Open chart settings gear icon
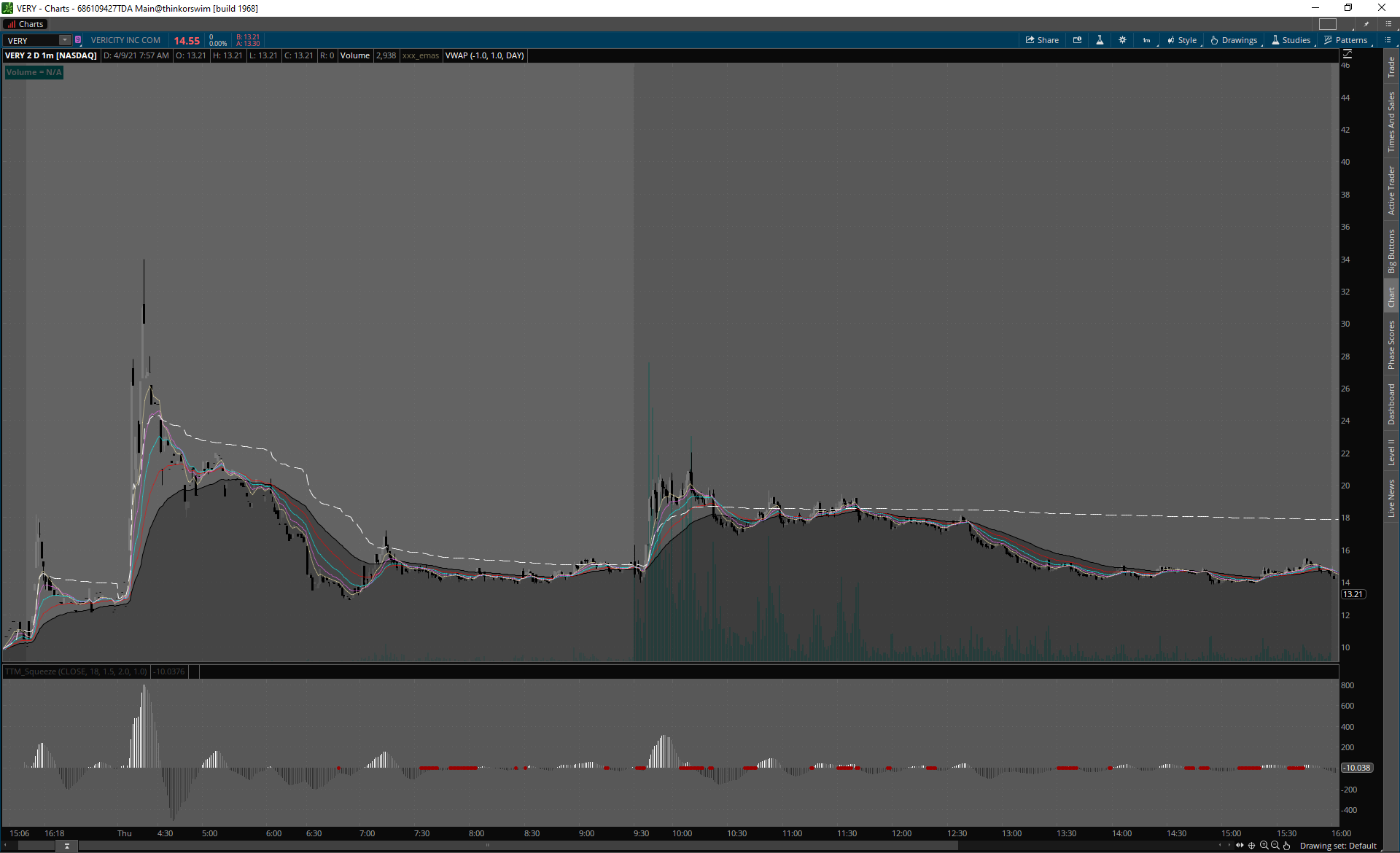 1122,40
